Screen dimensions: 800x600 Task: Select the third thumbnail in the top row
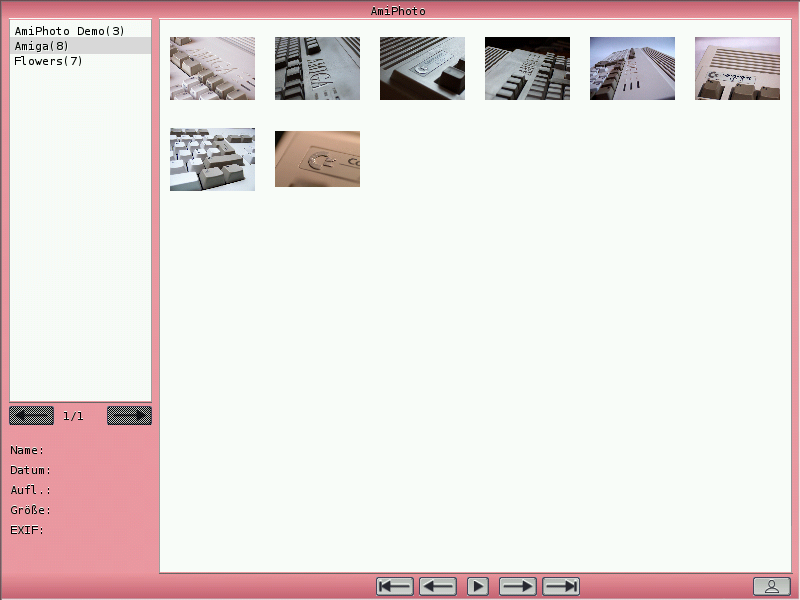tap(422, 69)
